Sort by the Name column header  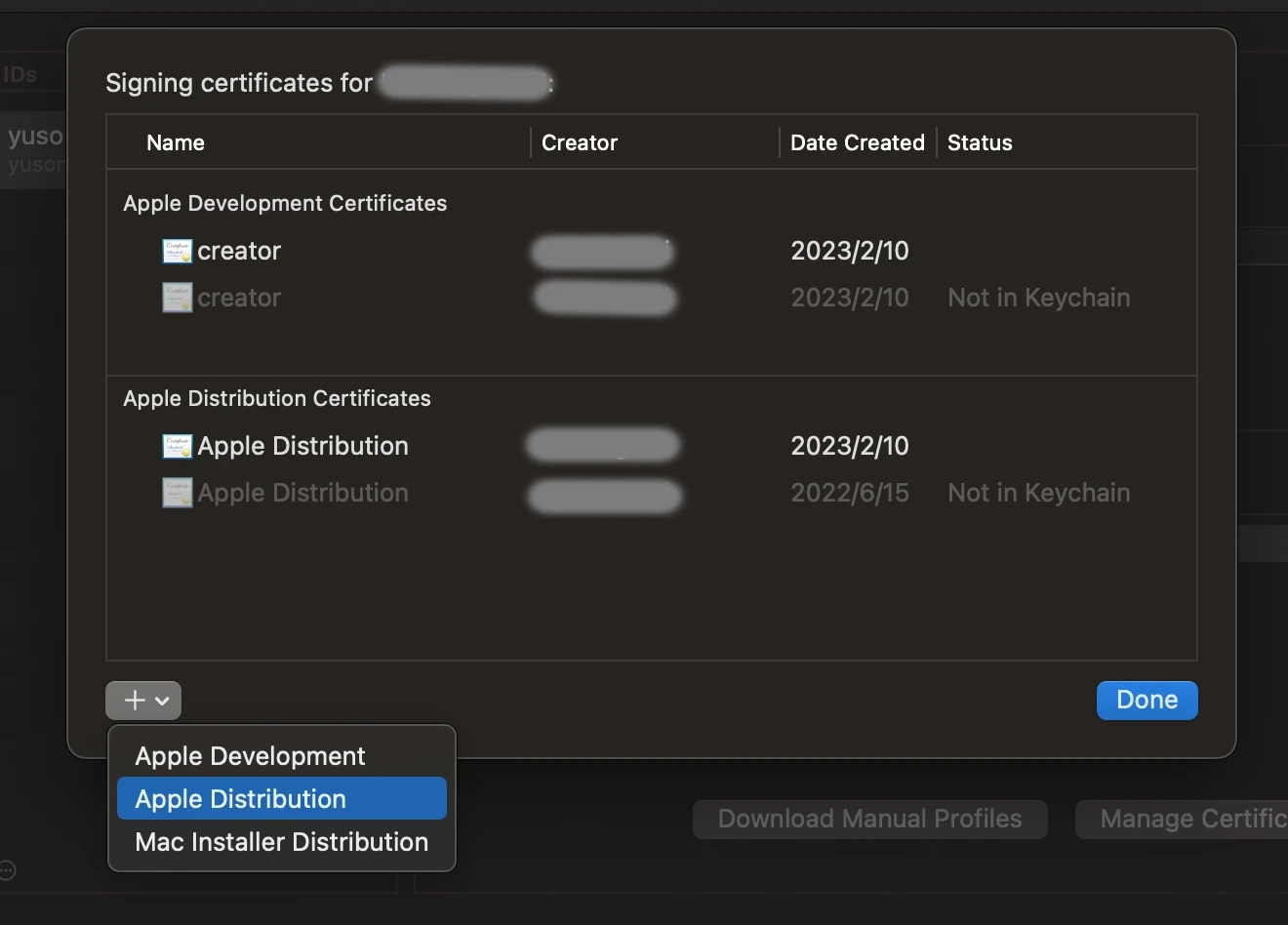(x=176, y=142)
